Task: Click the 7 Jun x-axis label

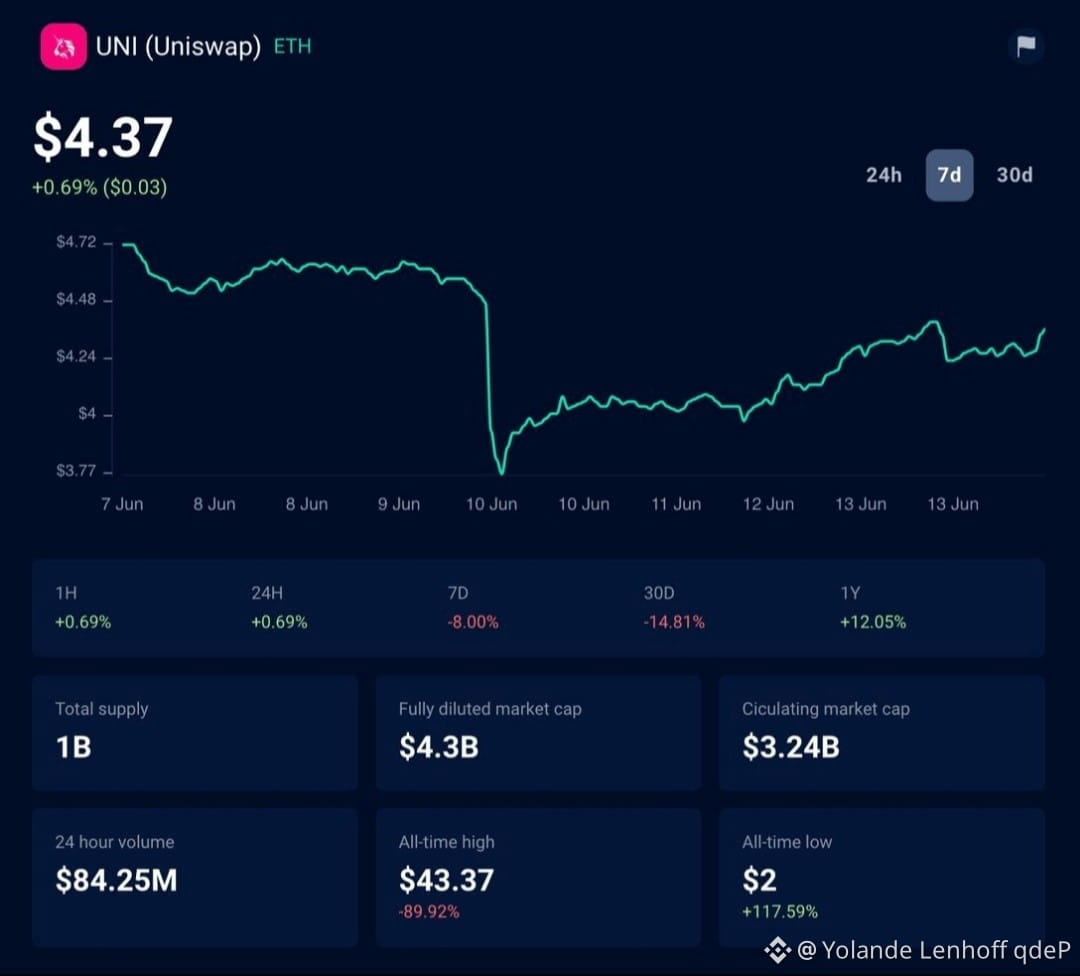Action: [122, 504]
